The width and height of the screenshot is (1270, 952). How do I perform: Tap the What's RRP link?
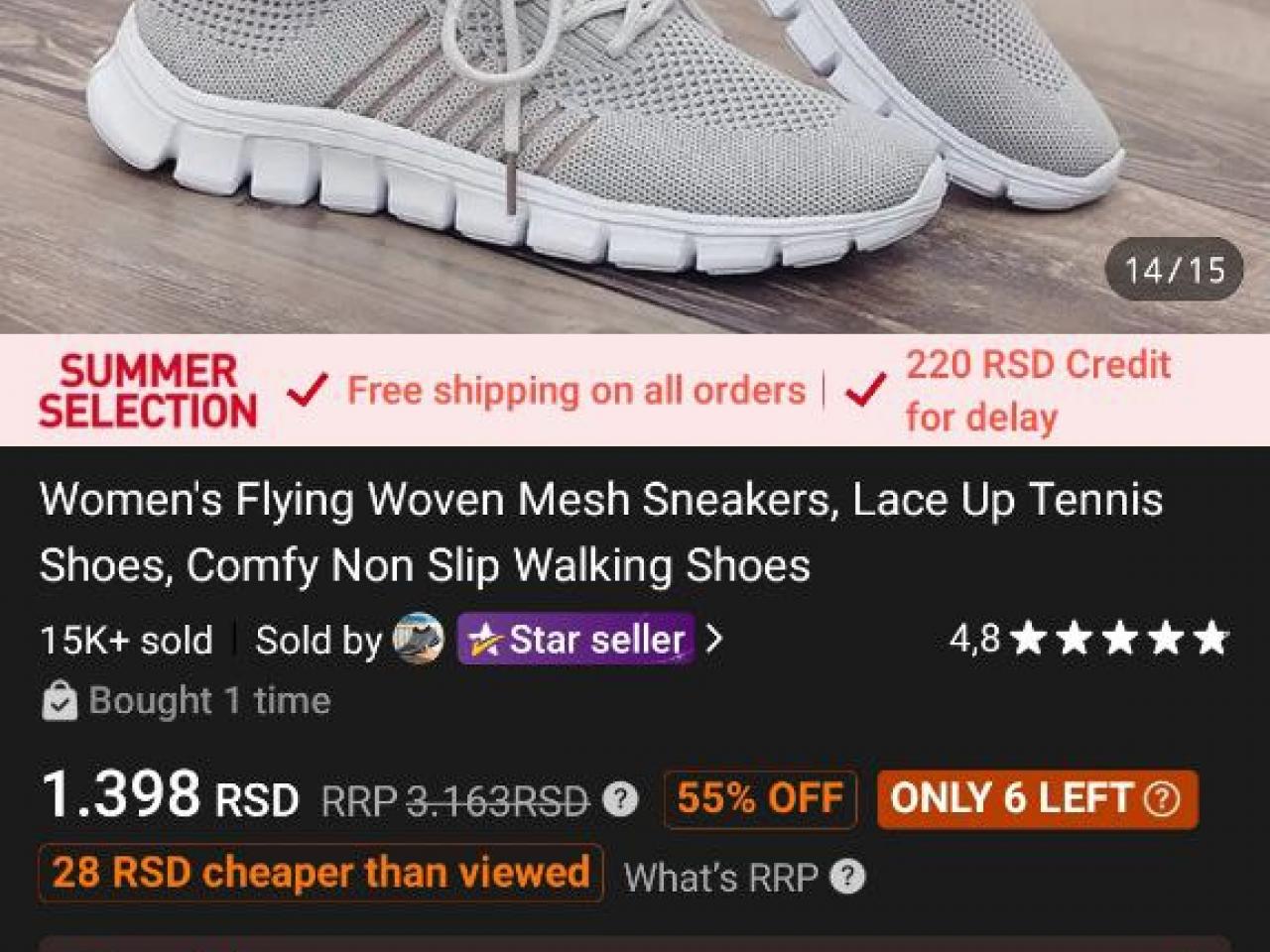click(x=720, y=877)
